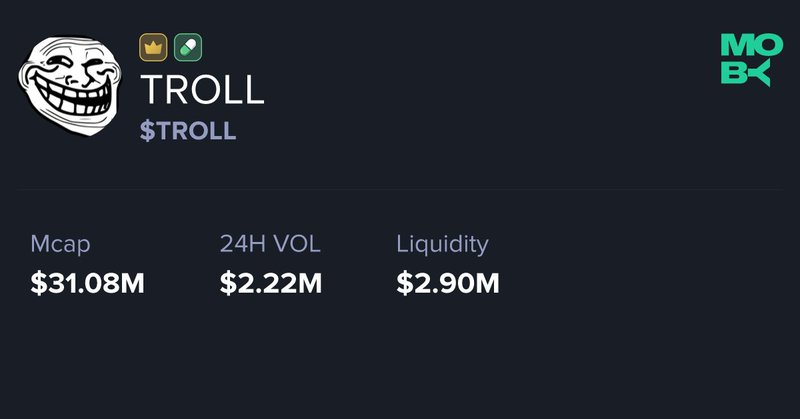Select the Liquidity label
Image resolution: width=800 pixels, height=419 pixels.
442,244
